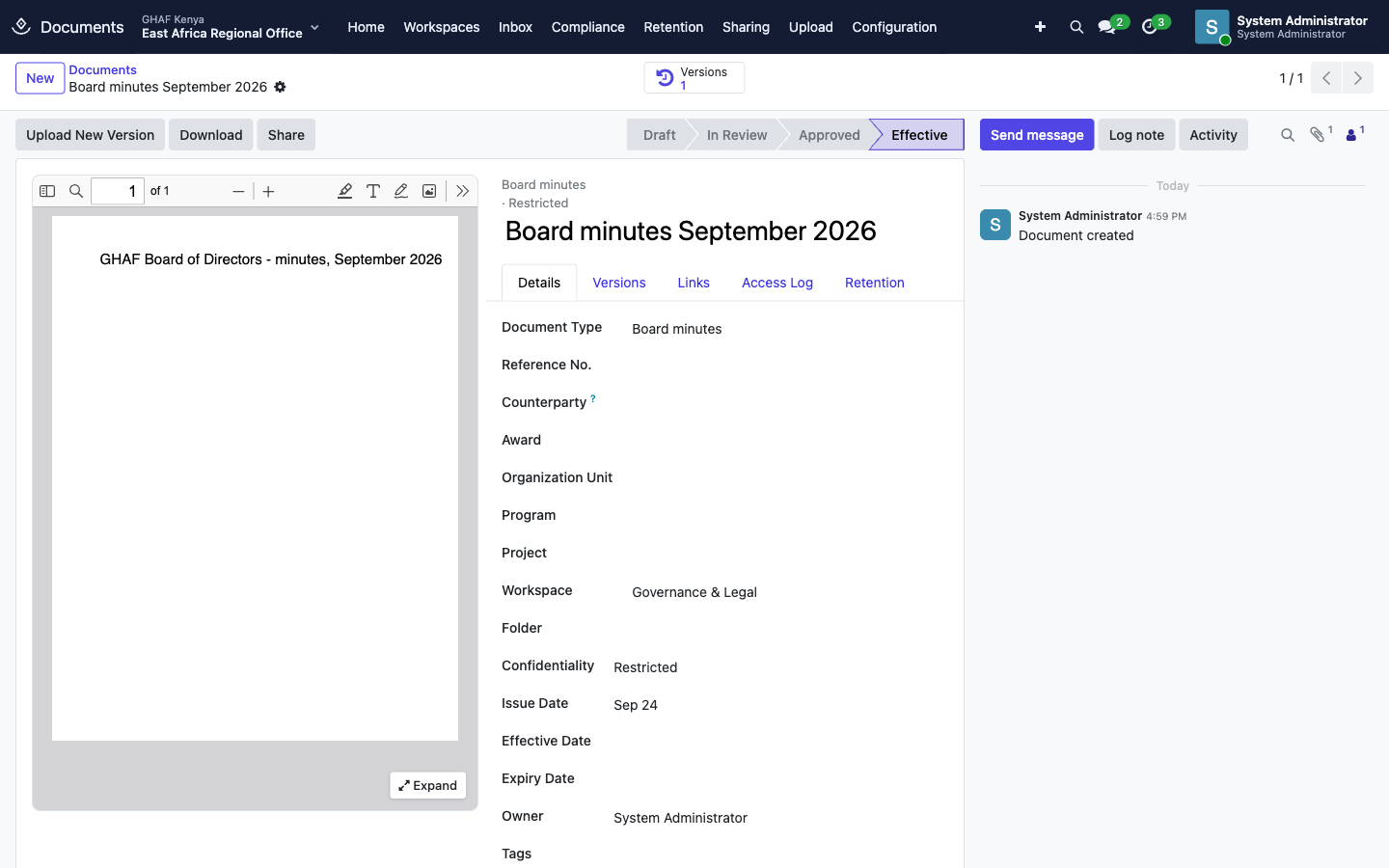Open the Inbox menu

pyautogui.click(x=516, y=27)
